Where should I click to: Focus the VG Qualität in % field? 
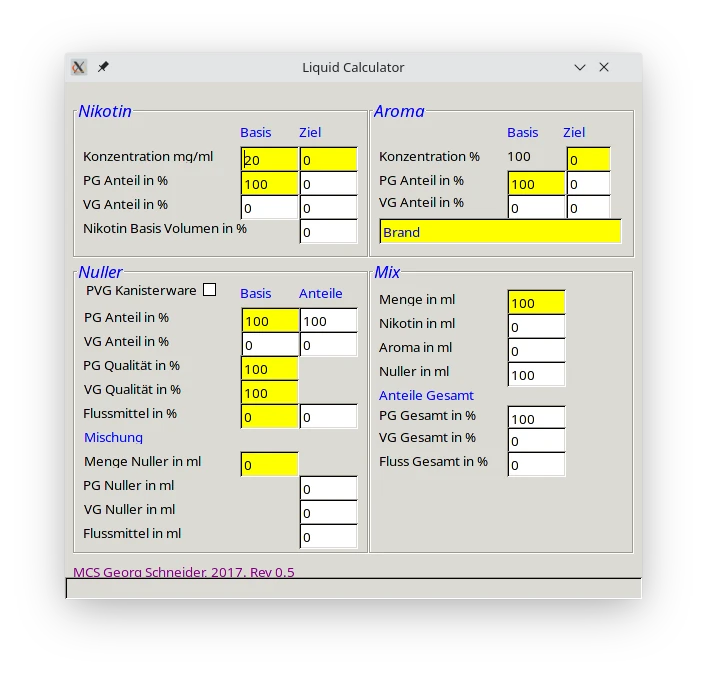[270, 393]
